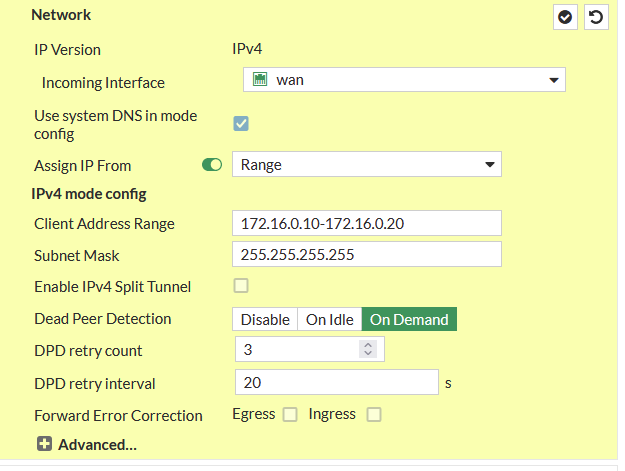Click the DPD retry count field
625x471 pixels.
(310, 349)
